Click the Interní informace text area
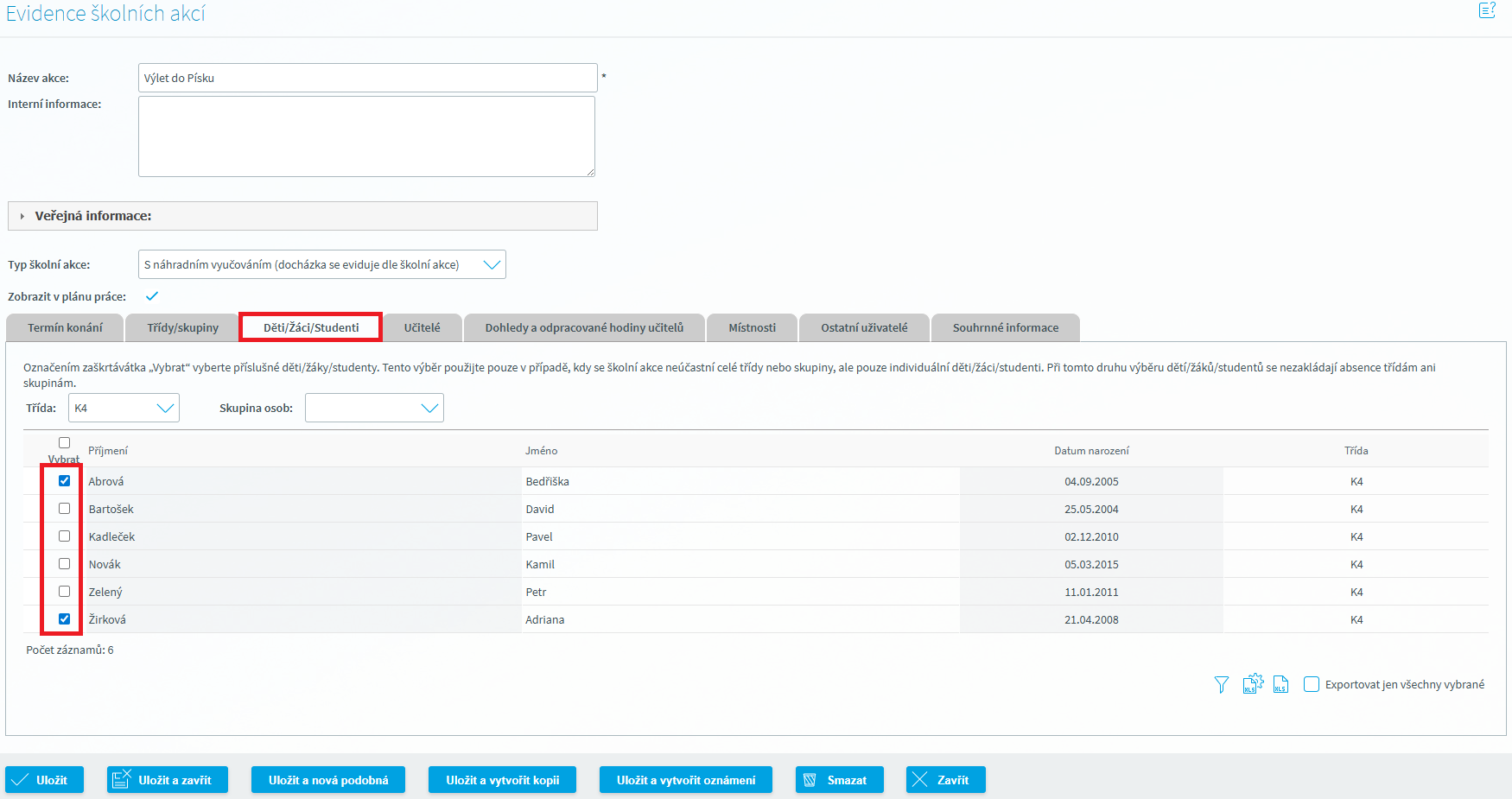This screenshot has width=1512, height=799. click(366, 136)
